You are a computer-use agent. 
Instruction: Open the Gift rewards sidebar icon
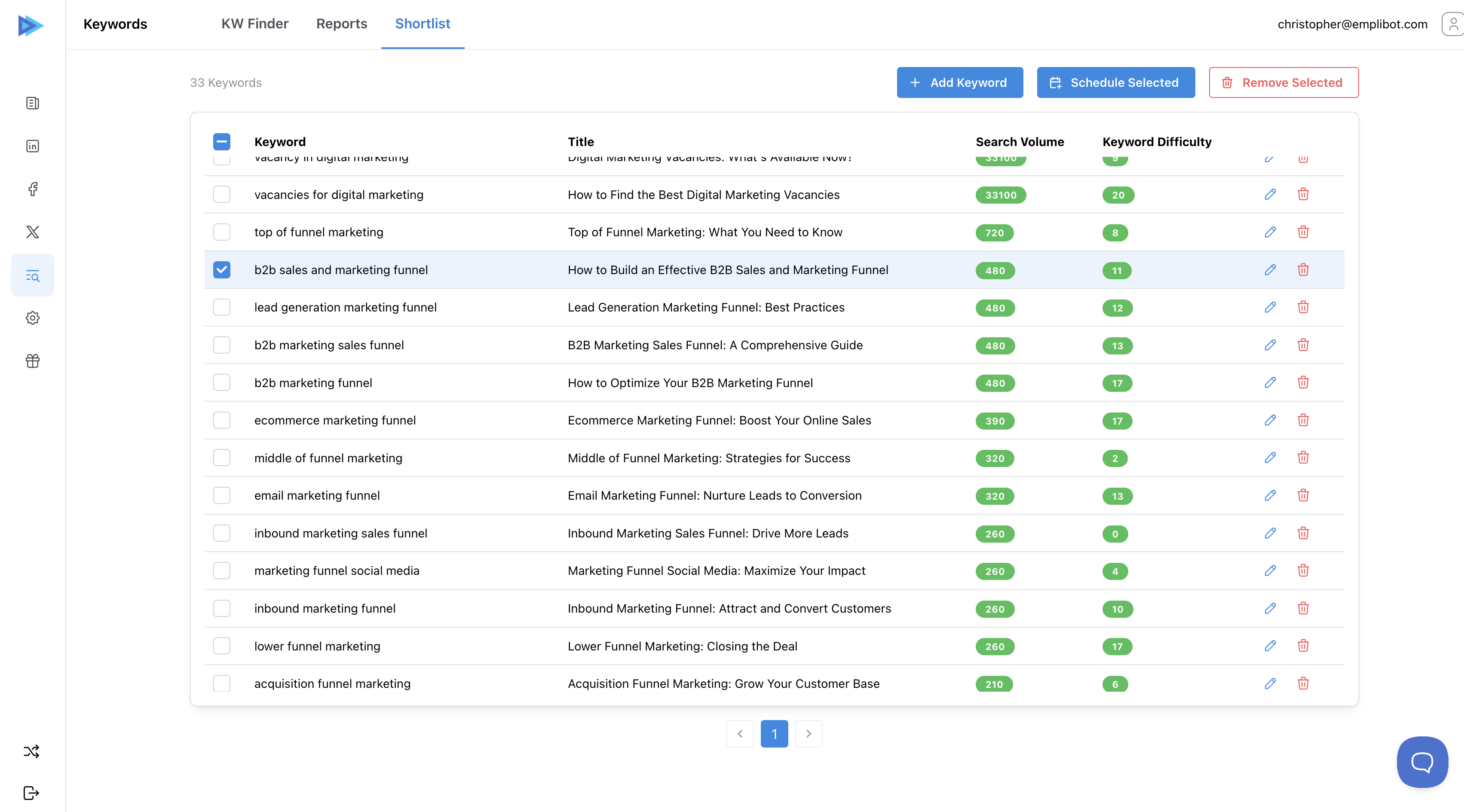point(32,360)
